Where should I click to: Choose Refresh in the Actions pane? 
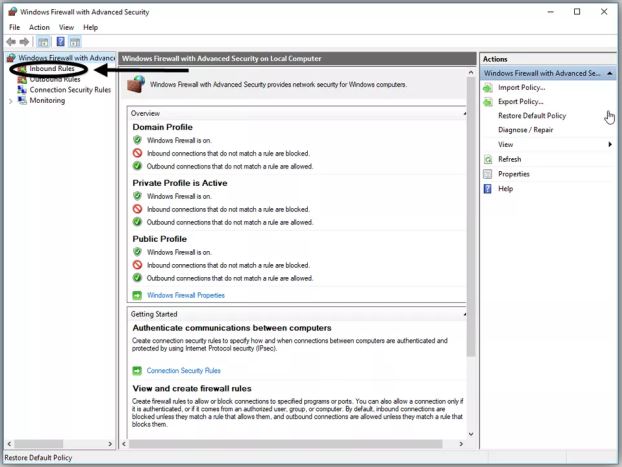pos(510,160)
